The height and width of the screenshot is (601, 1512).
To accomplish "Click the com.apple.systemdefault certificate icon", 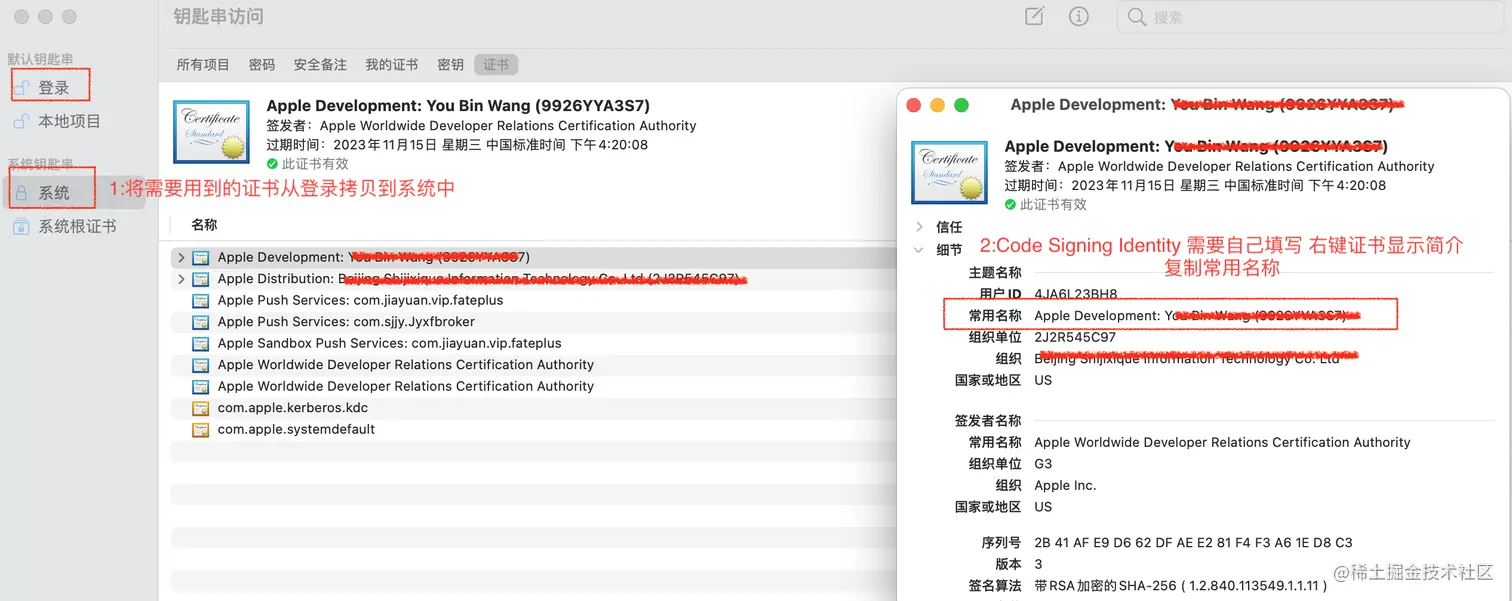I will [x=200, y=429].
